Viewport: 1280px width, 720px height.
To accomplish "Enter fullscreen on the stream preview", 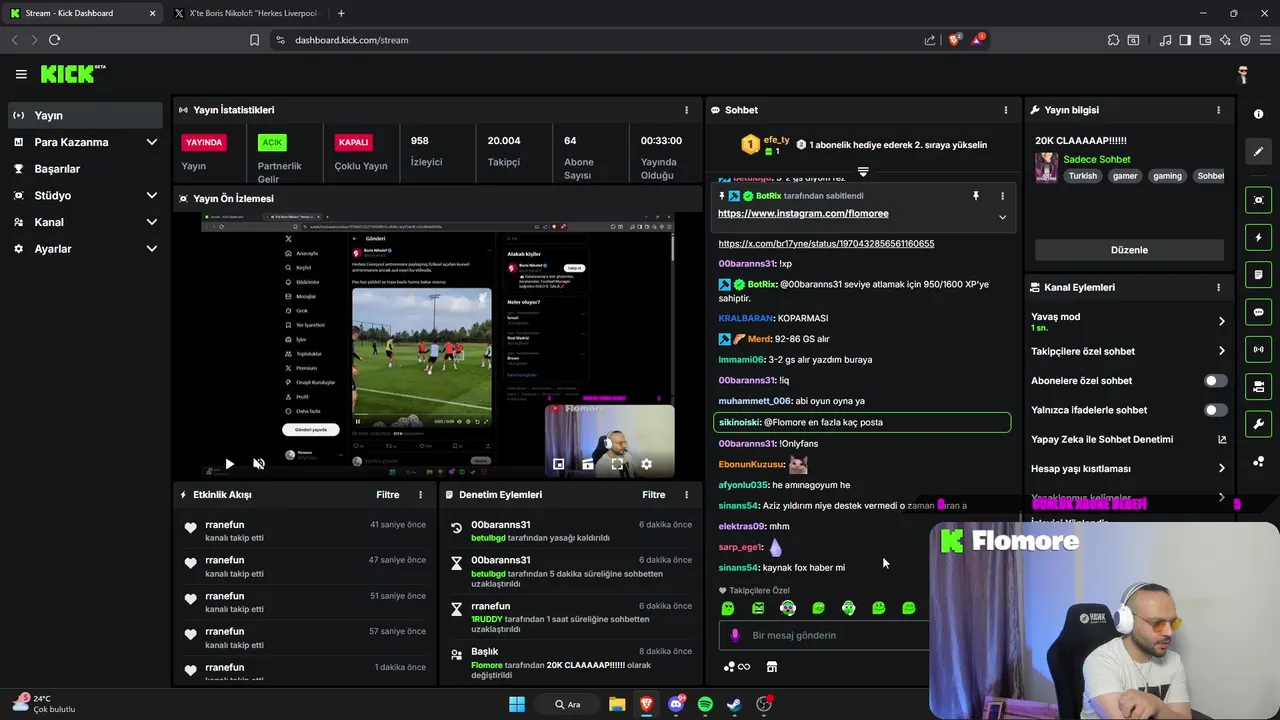I will 617,464.
